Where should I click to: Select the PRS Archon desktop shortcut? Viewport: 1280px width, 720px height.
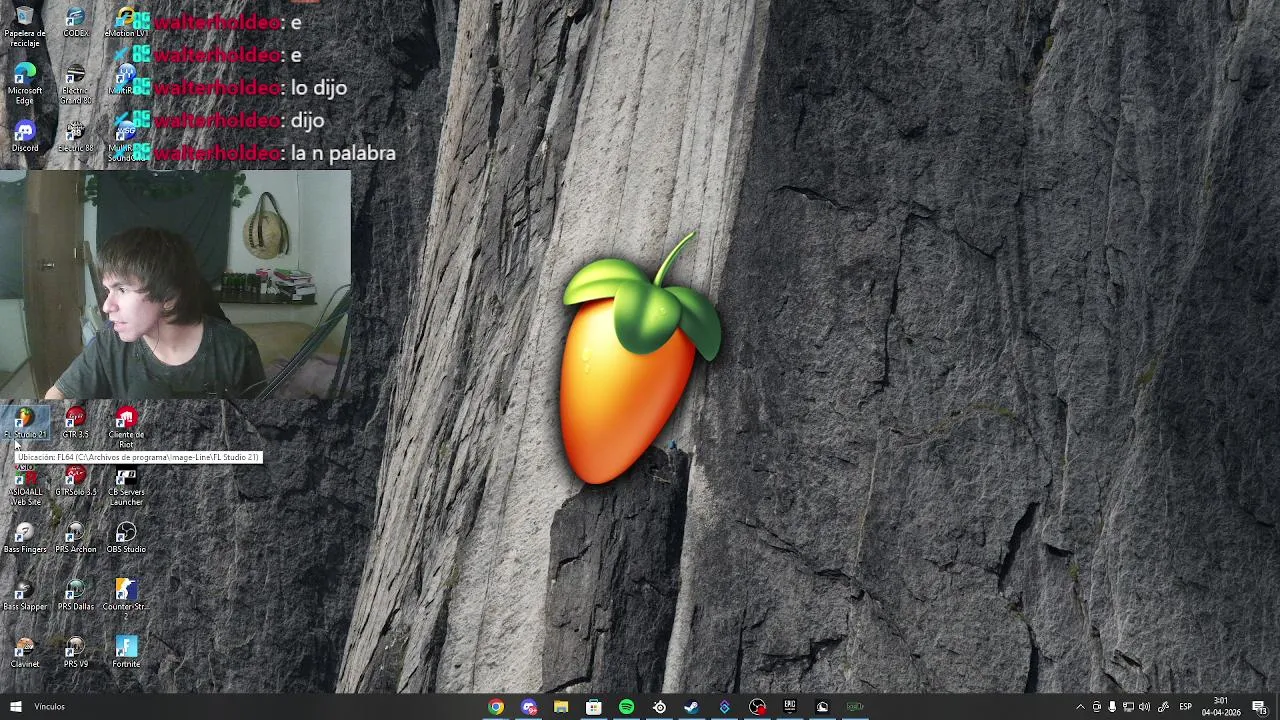pos(76,538)
